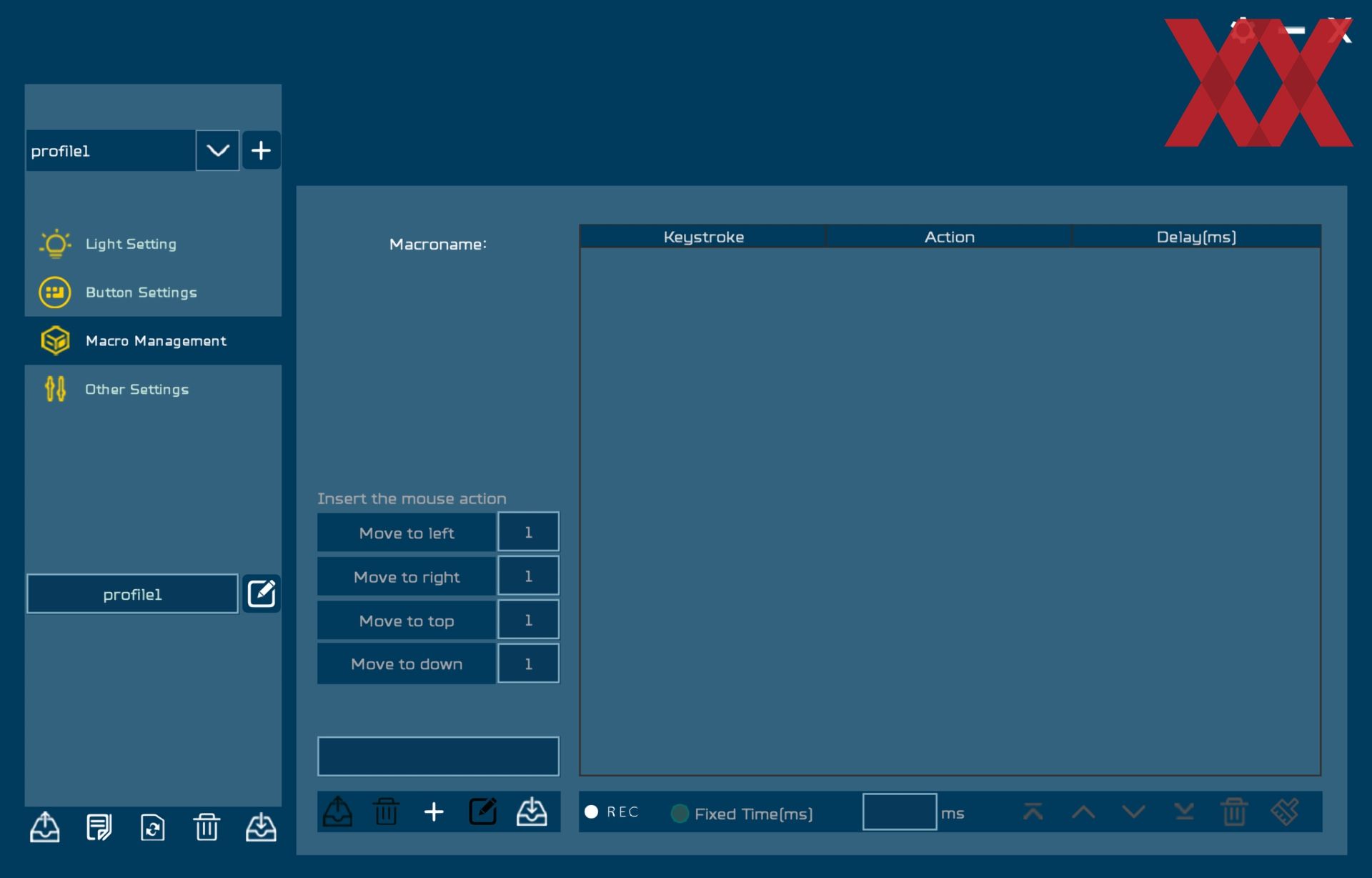Screen dimensions: 1372x878
Task: Move the macro step down one row
Action: (1133, 812)
